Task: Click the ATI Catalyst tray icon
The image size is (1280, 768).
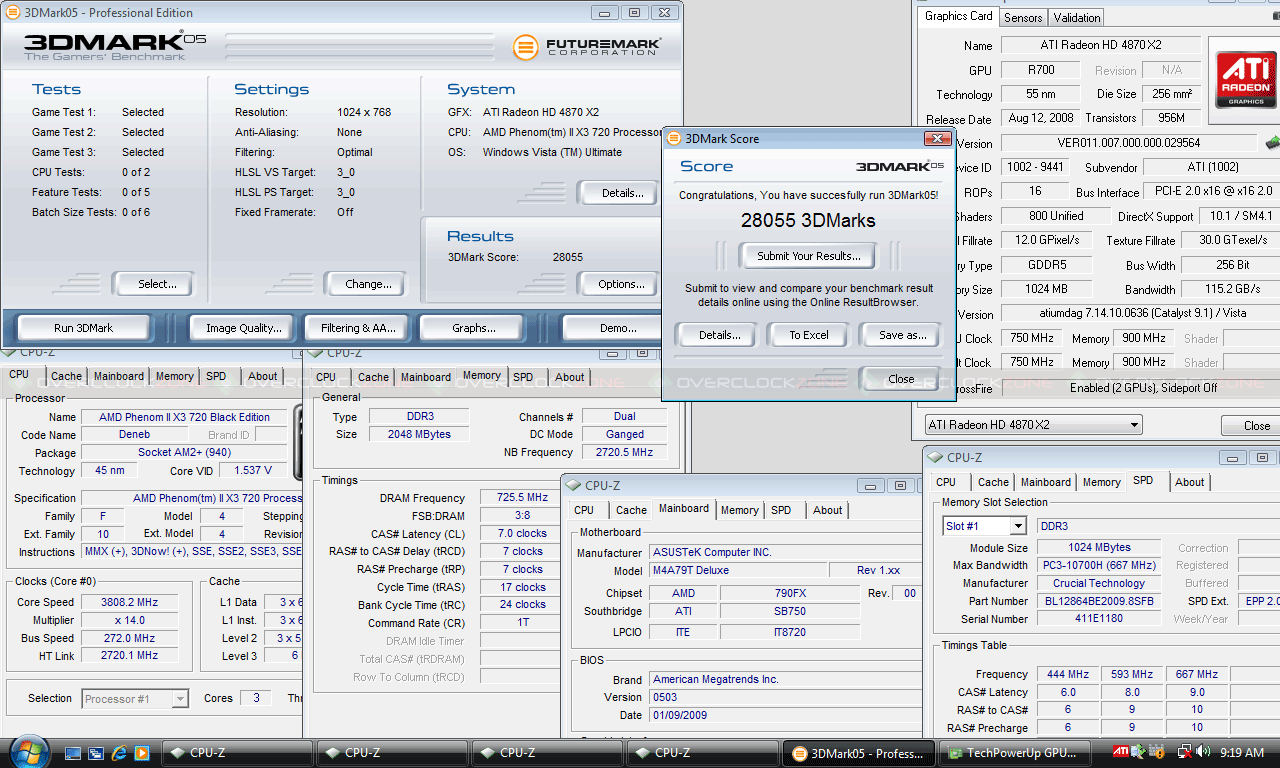Action: click(1122, 752)
